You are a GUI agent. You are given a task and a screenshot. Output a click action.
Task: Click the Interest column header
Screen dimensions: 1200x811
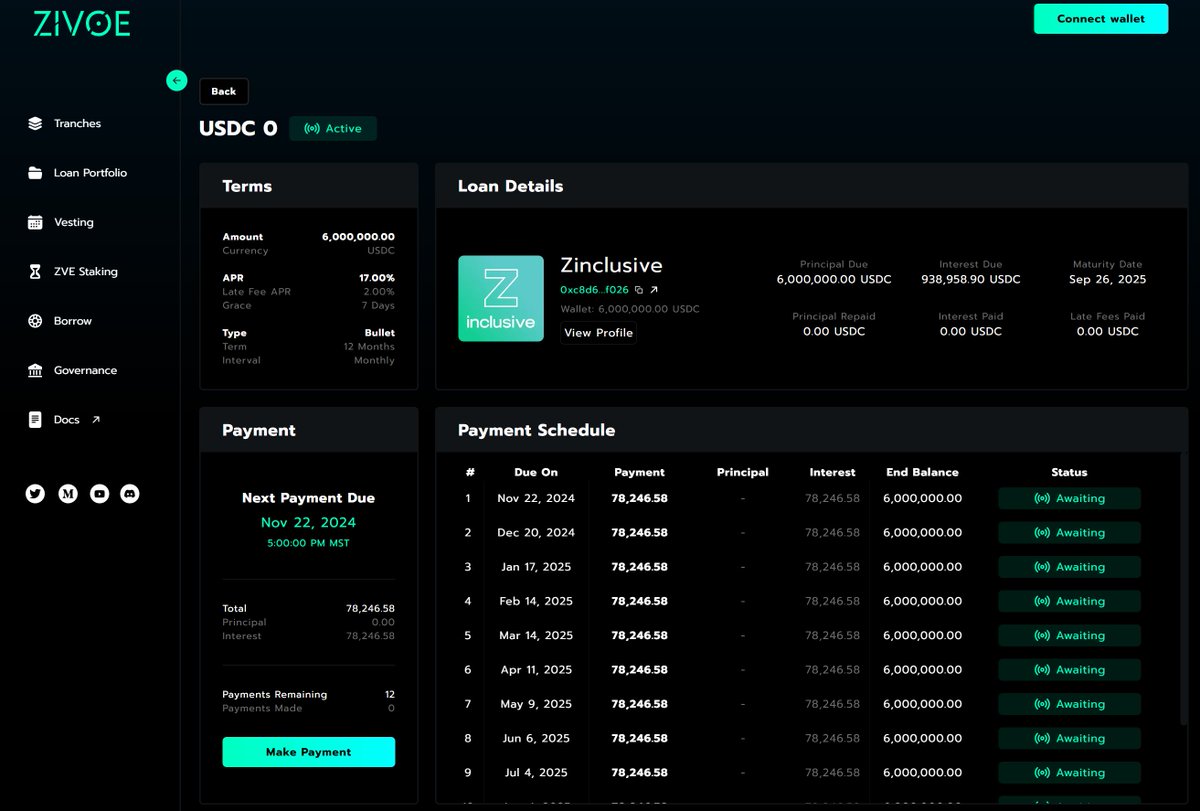coord(832,472)
